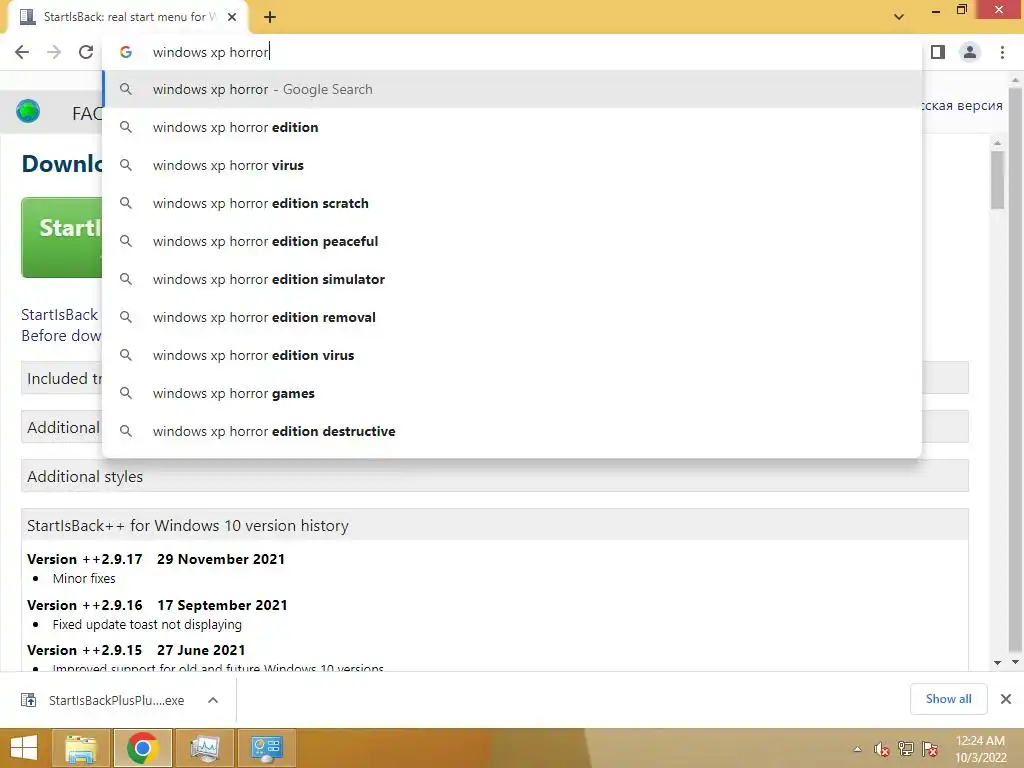Close the downloads bar
This screenshot has width=1024, height=768.
pos(1006,699)
